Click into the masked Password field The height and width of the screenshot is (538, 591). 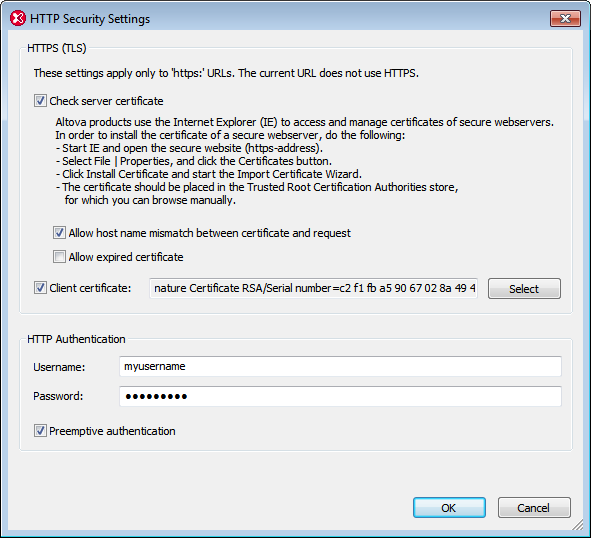pos(340,396)
